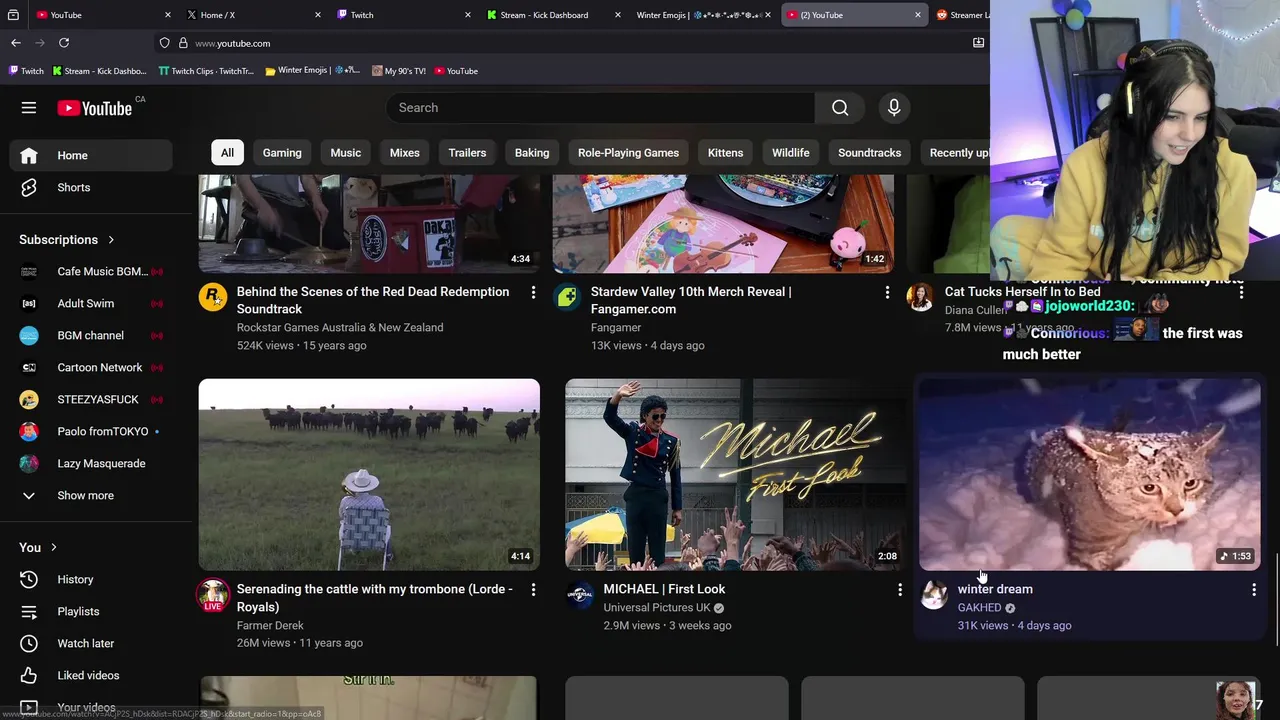Start voice search with microphone icon
Viewport: 1280px width, 720px height.
point(894,108)
